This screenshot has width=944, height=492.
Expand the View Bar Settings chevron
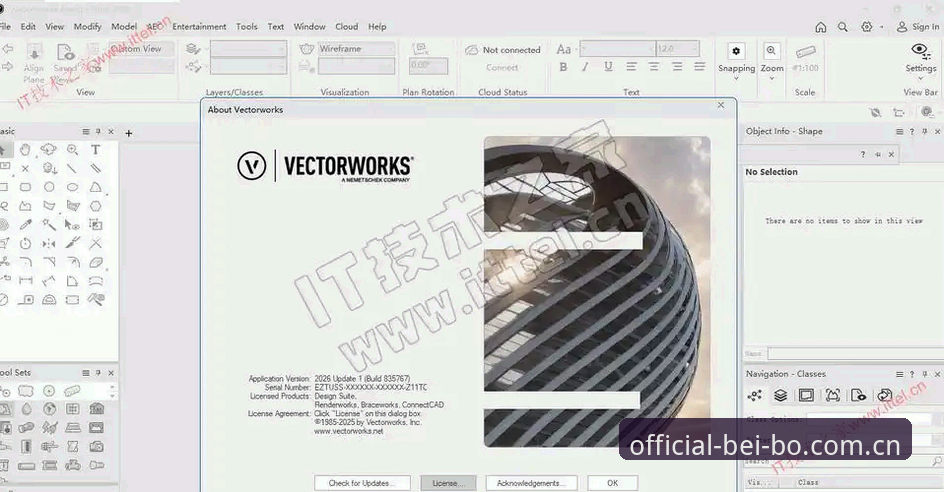[x=921, y=78]
